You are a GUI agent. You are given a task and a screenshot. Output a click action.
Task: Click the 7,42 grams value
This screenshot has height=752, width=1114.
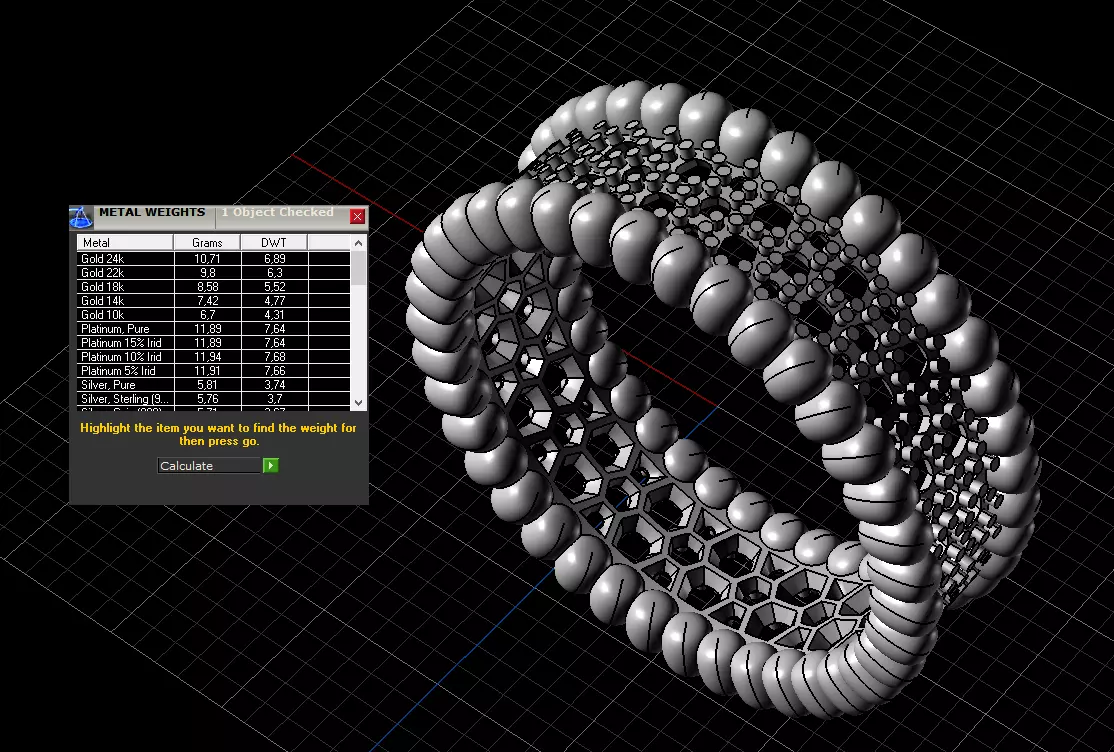[x=207, y=301]
